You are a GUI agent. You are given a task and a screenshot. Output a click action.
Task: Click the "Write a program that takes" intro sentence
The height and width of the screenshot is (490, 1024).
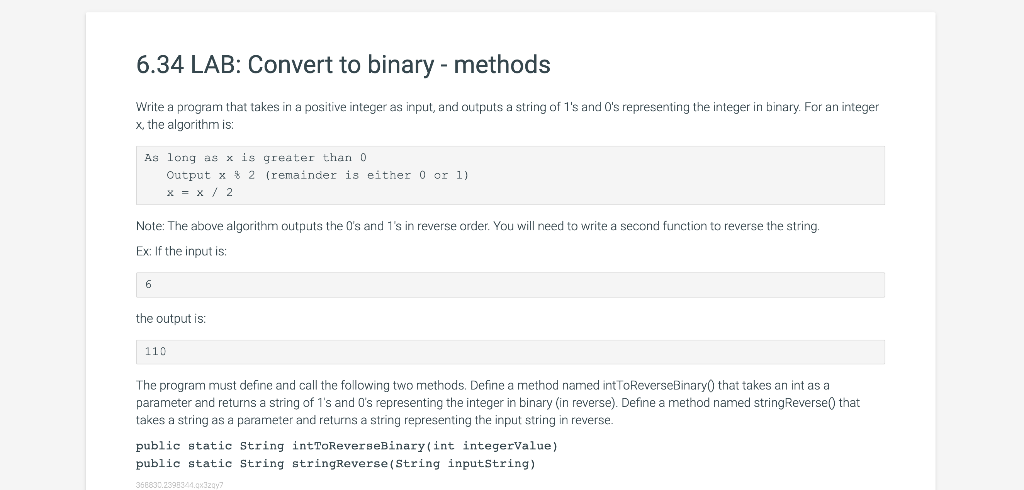[507, 107]
